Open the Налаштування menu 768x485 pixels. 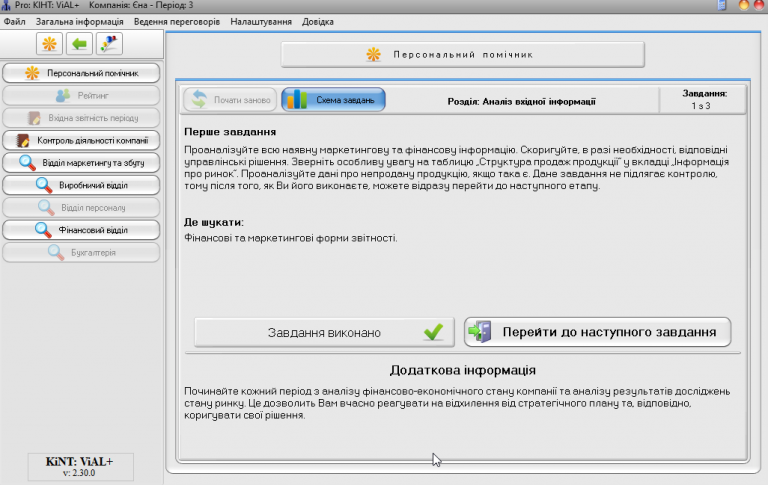[261, 22]
